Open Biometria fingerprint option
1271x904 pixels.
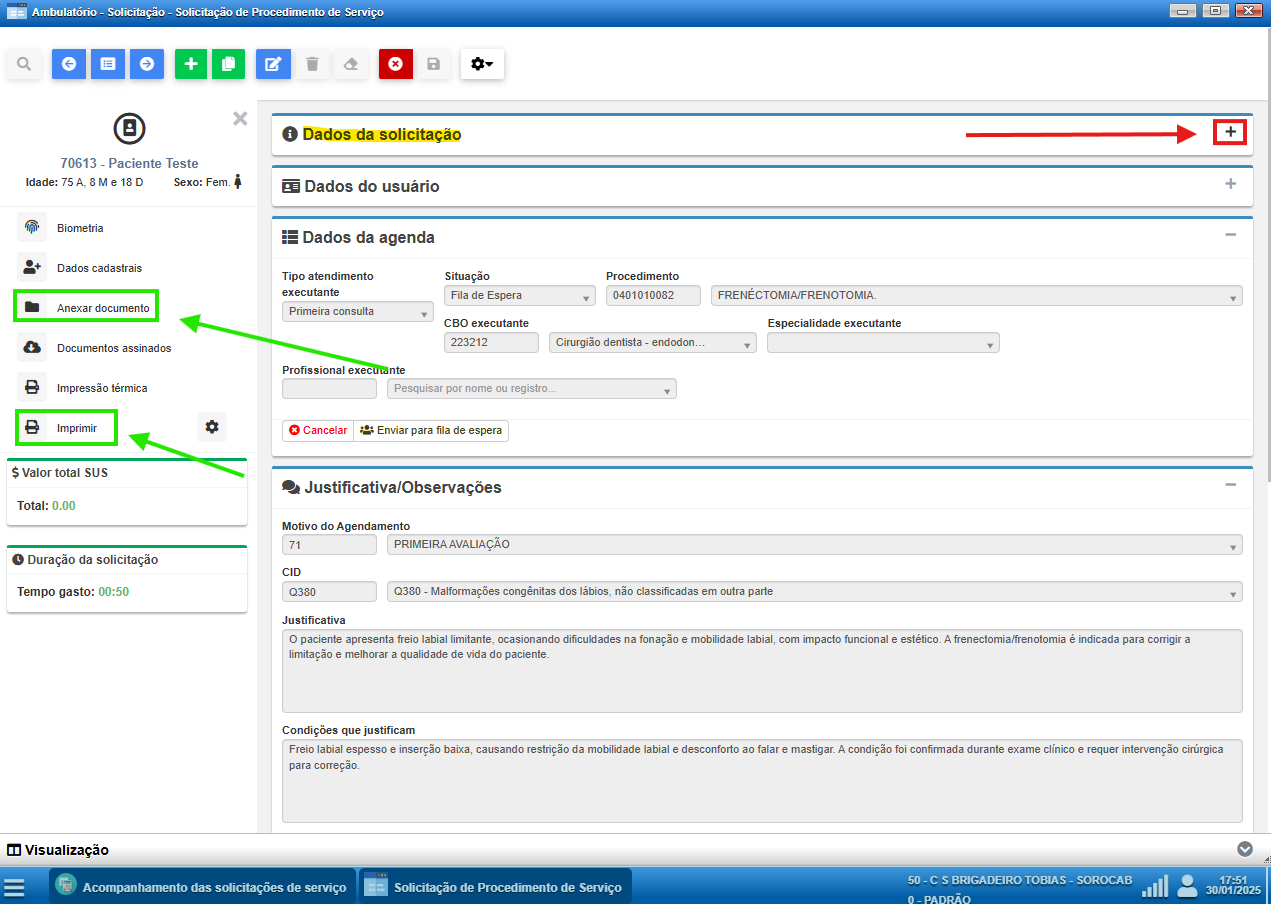[x=80, y=228]
